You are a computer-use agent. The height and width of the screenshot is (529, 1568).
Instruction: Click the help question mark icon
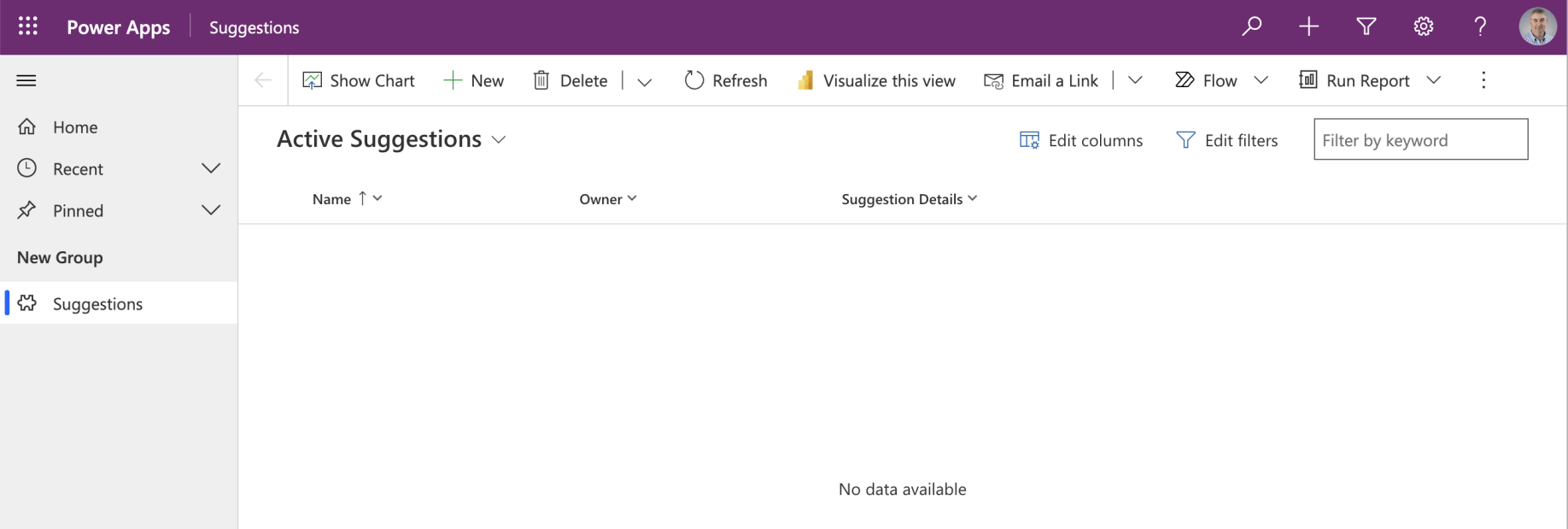[x=1480, y=26]
